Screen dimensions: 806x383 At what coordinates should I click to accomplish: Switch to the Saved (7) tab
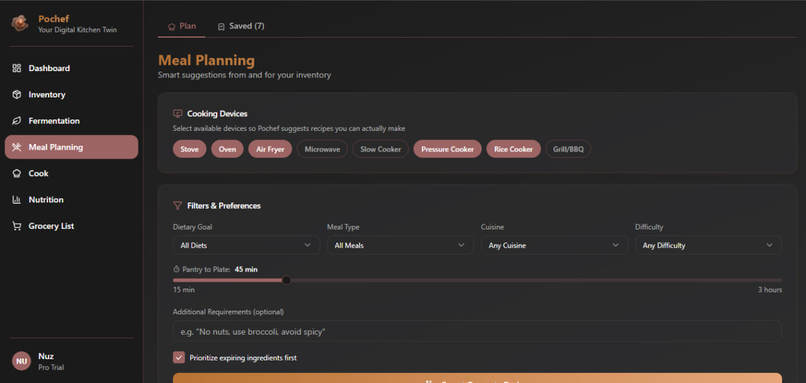[241, 26]
